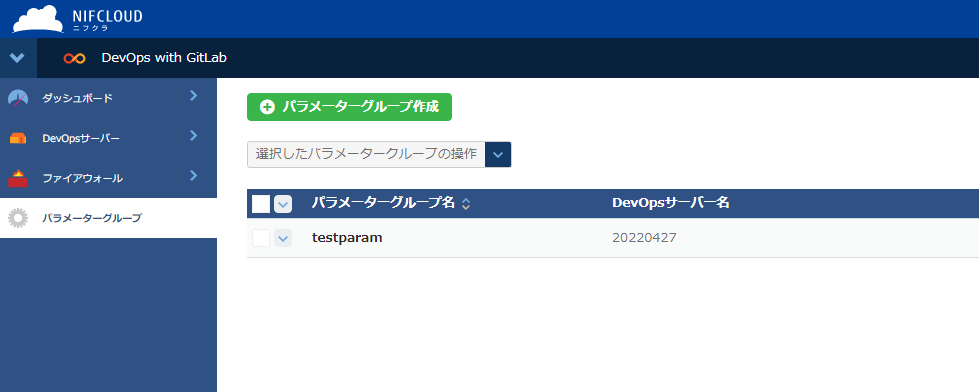This screenshot has height=392, width=979.
Task: Click the plus icon on create button
Action: [x=267, y=107]
